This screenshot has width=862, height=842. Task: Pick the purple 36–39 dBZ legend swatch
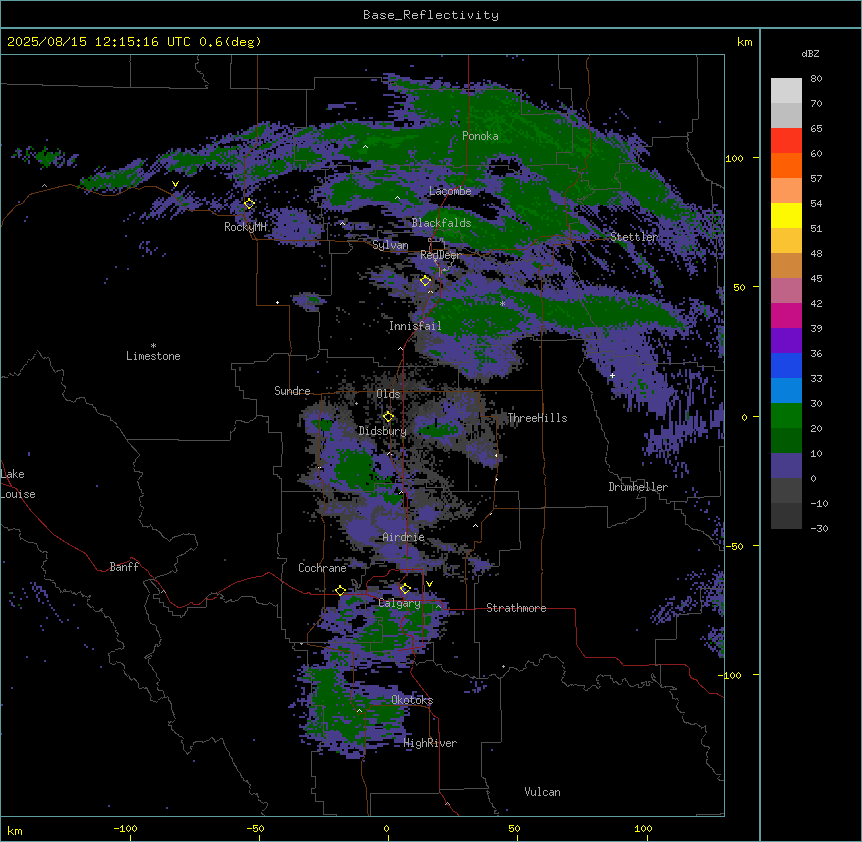[786, 341]
